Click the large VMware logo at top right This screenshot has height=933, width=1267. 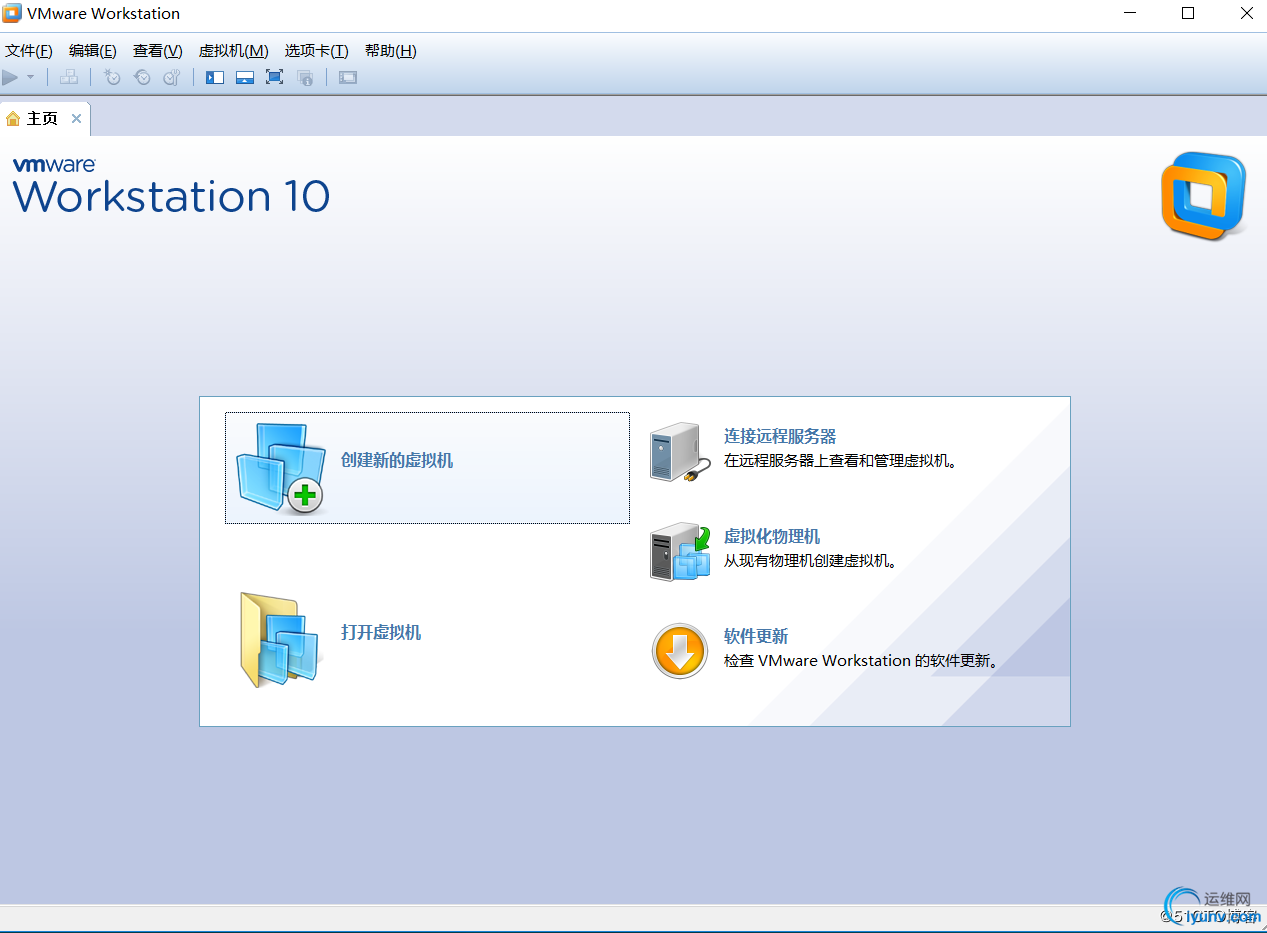pos(1204,196)
